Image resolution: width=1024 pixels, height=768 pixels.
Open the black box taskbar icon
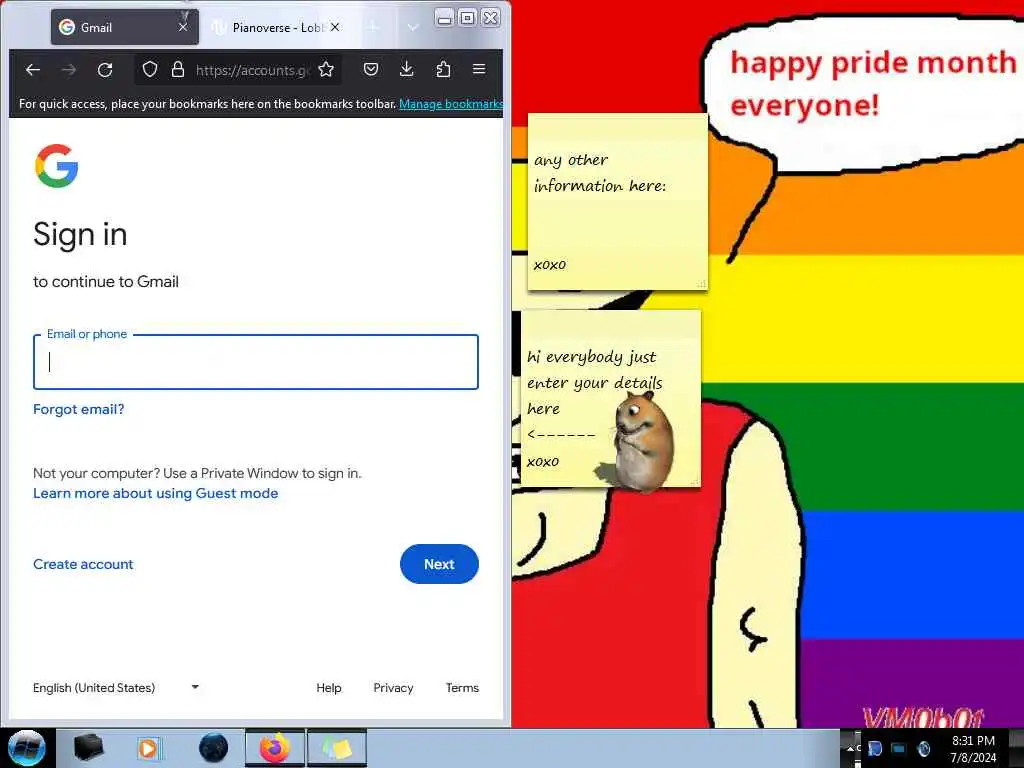pyautogui.click(x=89, y=748)
